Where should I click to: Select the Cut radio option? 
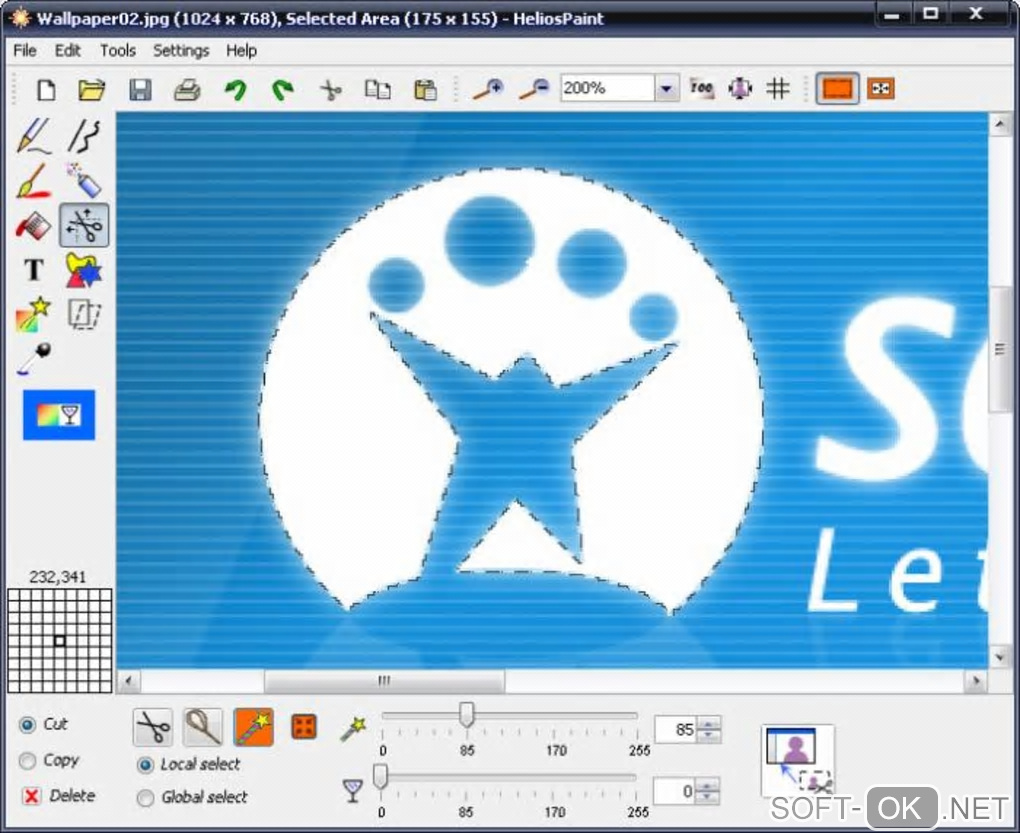pyautogui.click(x=27, y=724)
